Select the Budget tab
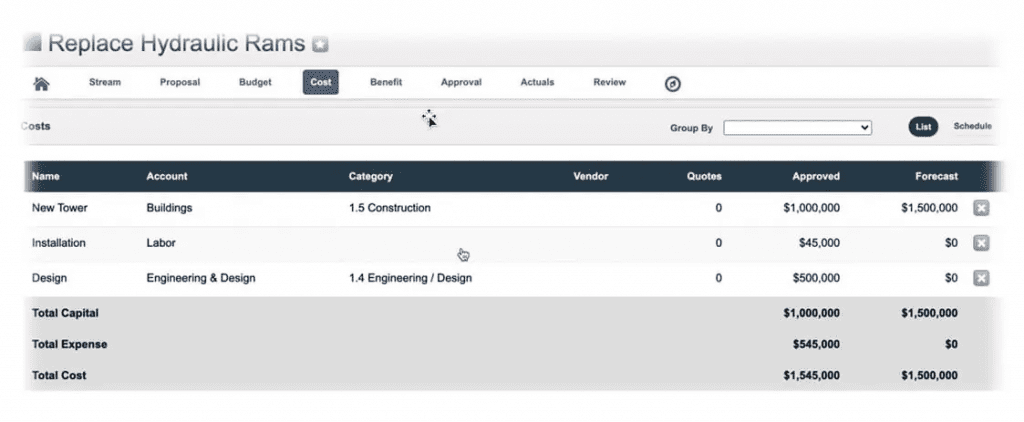 (255, 82)
